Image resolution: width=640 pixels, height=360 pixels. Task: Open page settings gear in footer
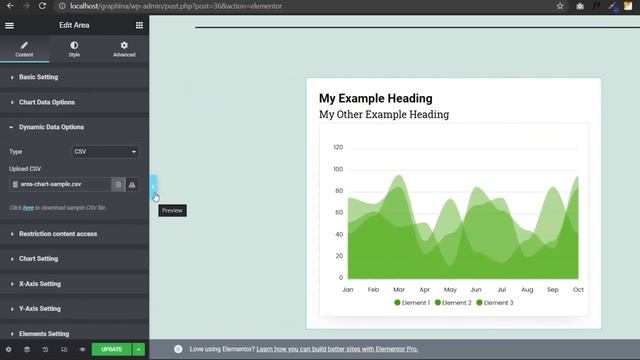click(x=8, y=349)
